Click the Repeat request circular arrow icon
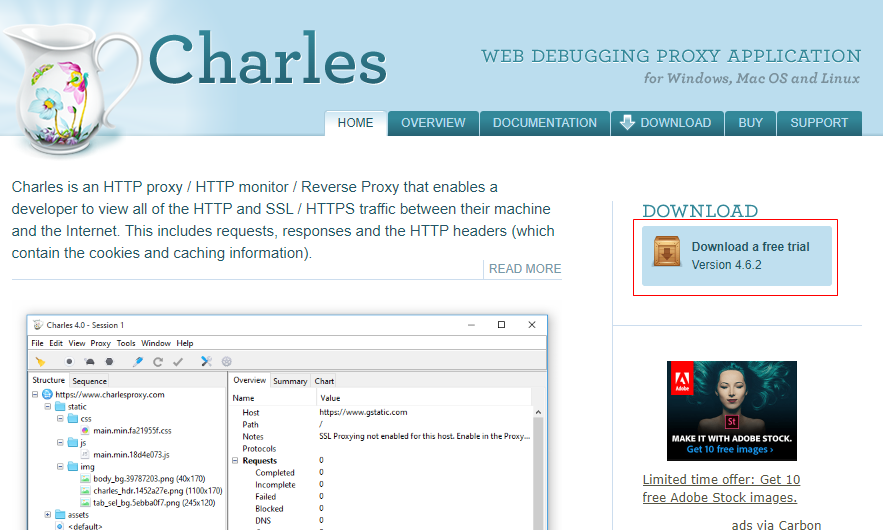 pyautogui.click(x=158, y=361)
